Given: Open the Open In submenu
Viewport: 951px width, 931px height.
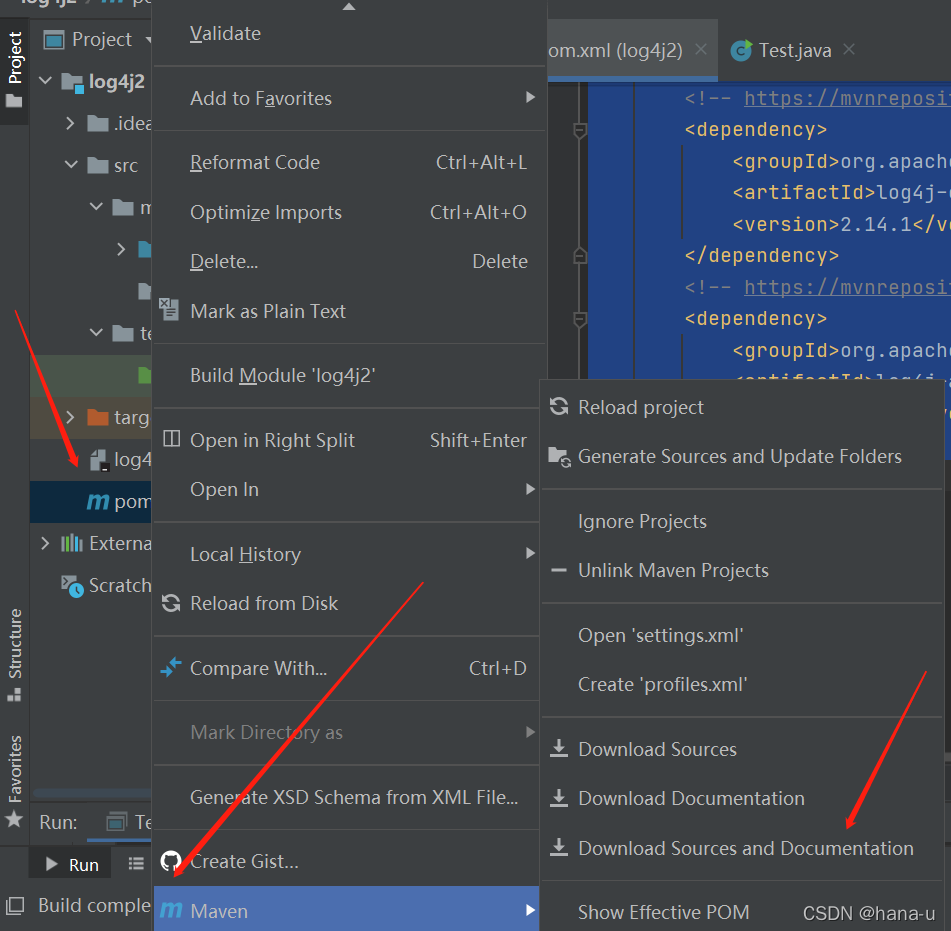Looking at the screenshot, I should pyautogui.click(x=348, y=489).
